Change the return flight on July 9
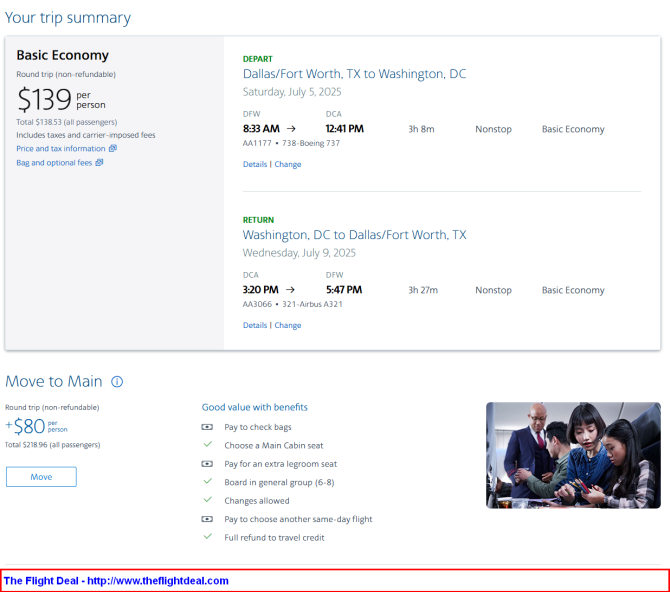The image size is (670, 592). [288, 325]
